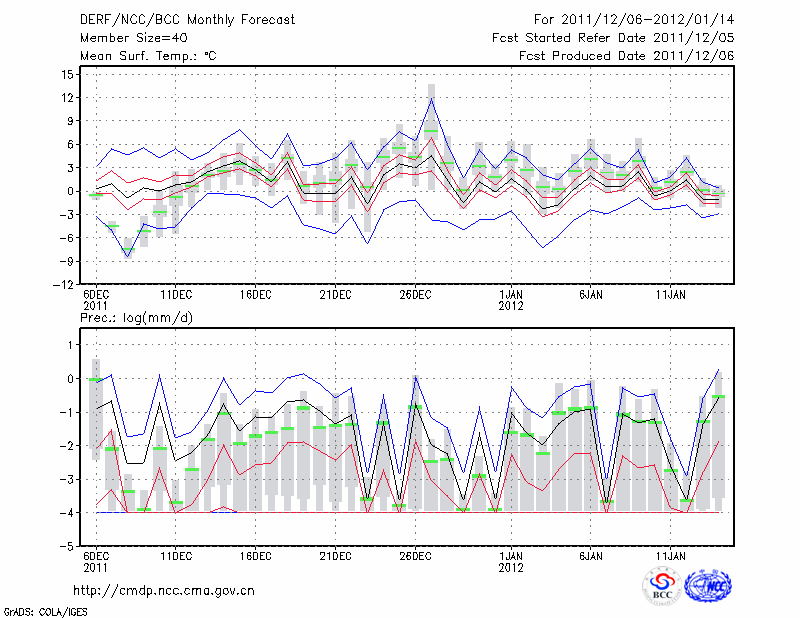Open the cmdp.ncc.cma.gov.cn URL

click(x=164, y=590)
